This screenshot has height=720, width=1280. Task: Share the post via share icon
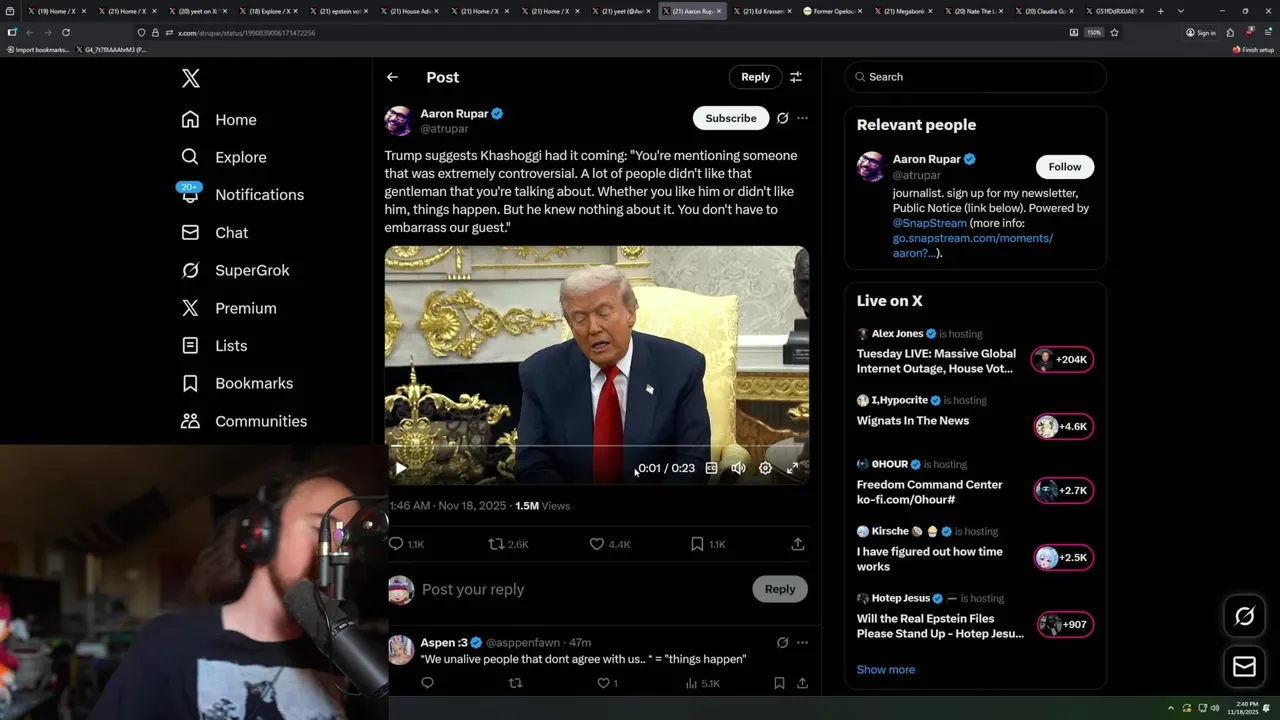point(797,544)
